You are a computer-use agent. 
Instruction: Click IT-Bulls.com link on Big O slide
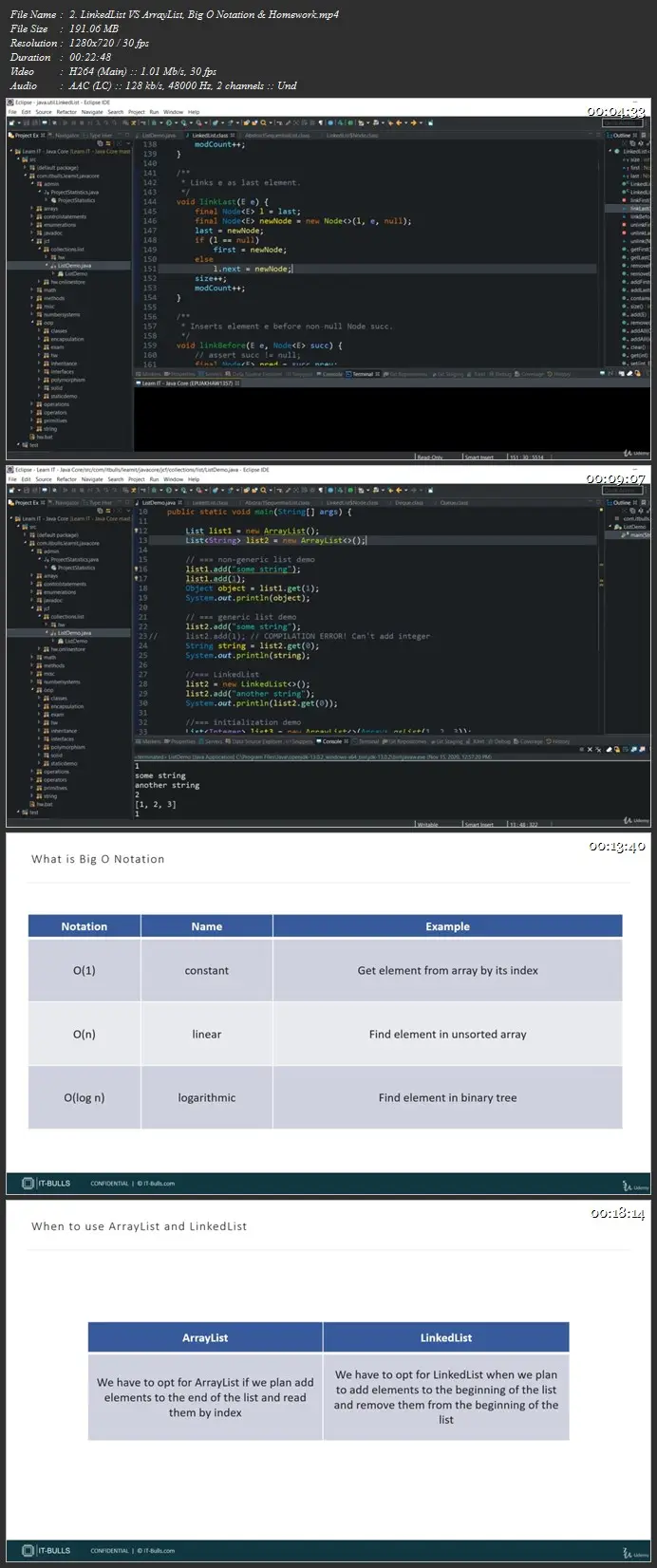tap(158, 1184)
